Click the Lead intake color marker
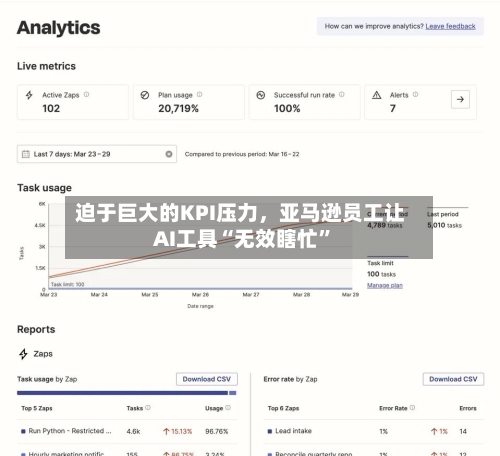500x456 pixels. (x=270, y=431)
